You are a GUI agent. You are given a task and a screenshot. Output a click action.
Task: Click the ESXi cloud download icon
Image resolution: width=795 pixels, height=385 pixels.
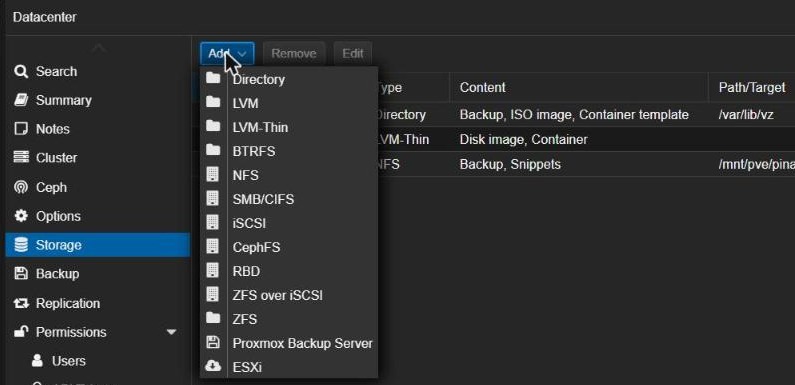pyautogui.click(x=213, y=366)
